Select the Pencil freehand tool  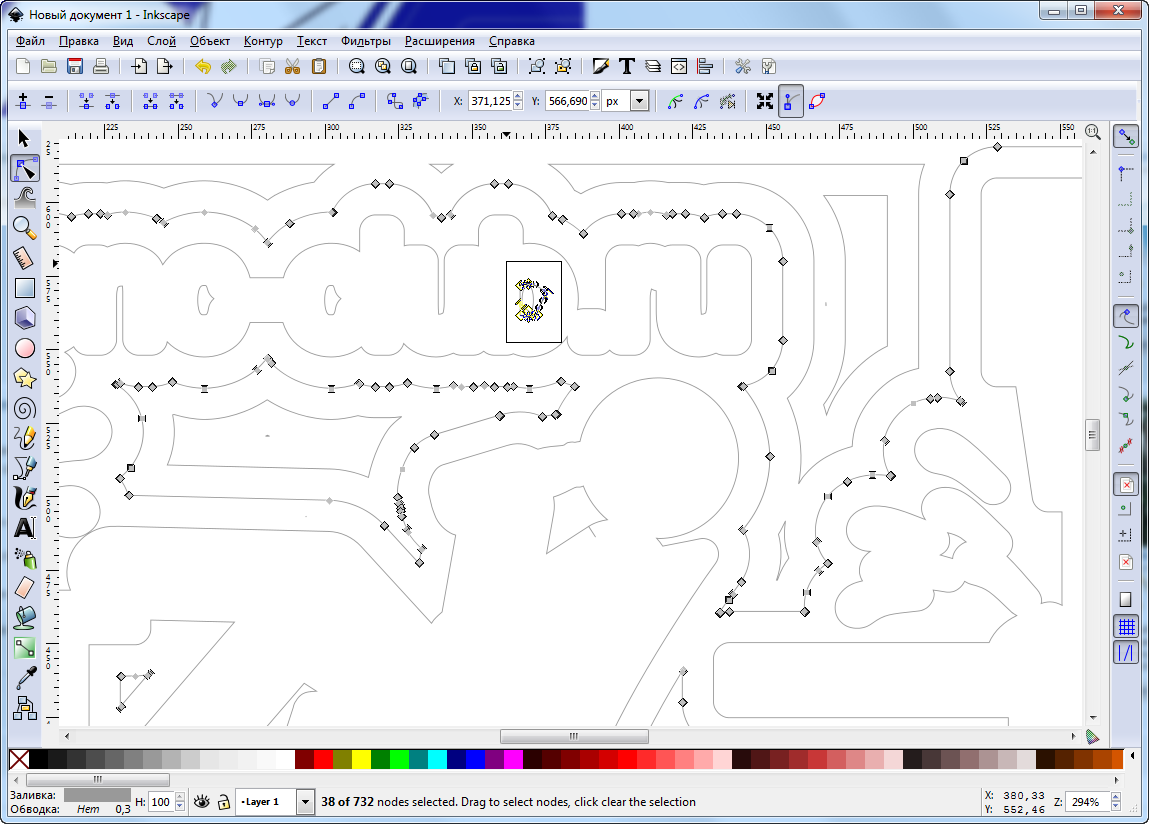coord(24,438)
